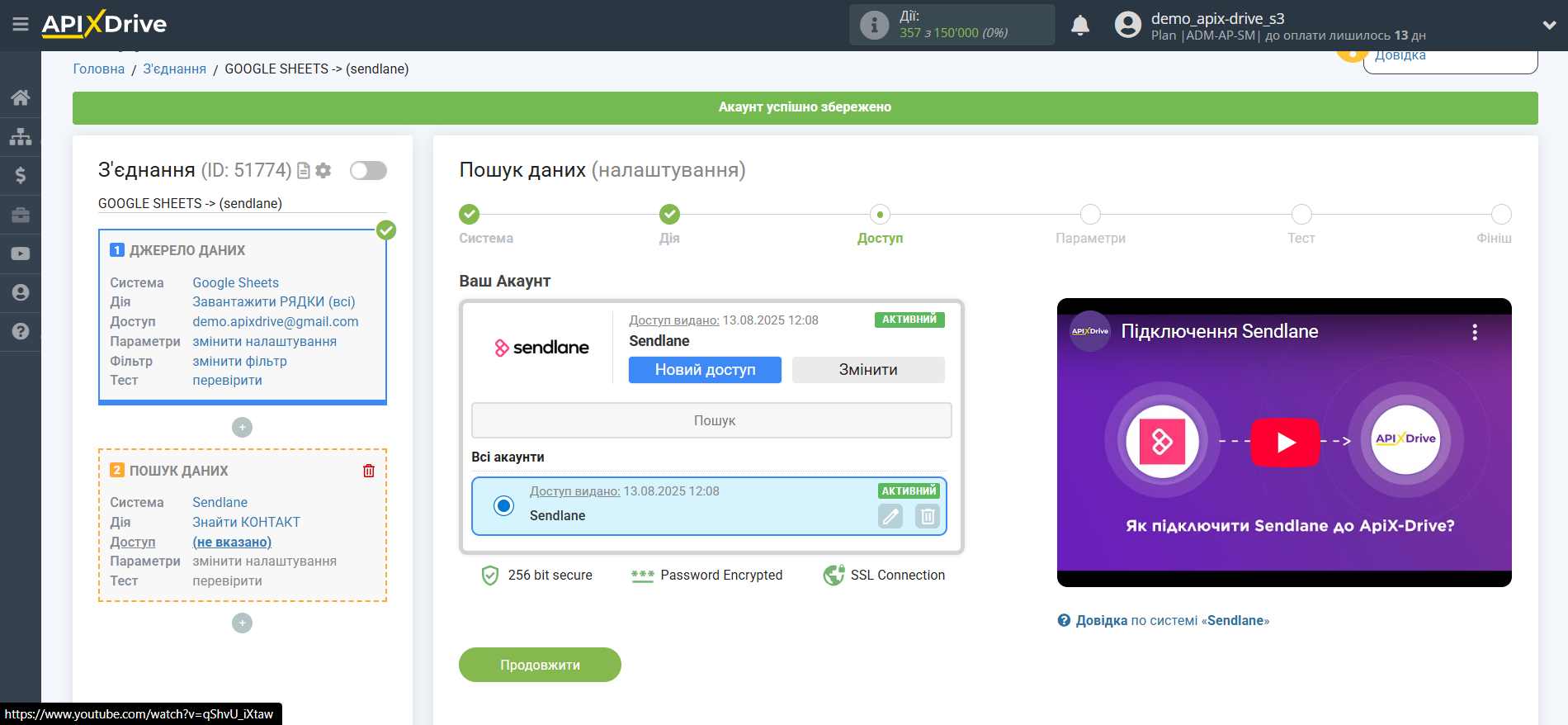Open the help question mark icon in sidebar
Screen dimensions: 1568x725
coord(21,331)
